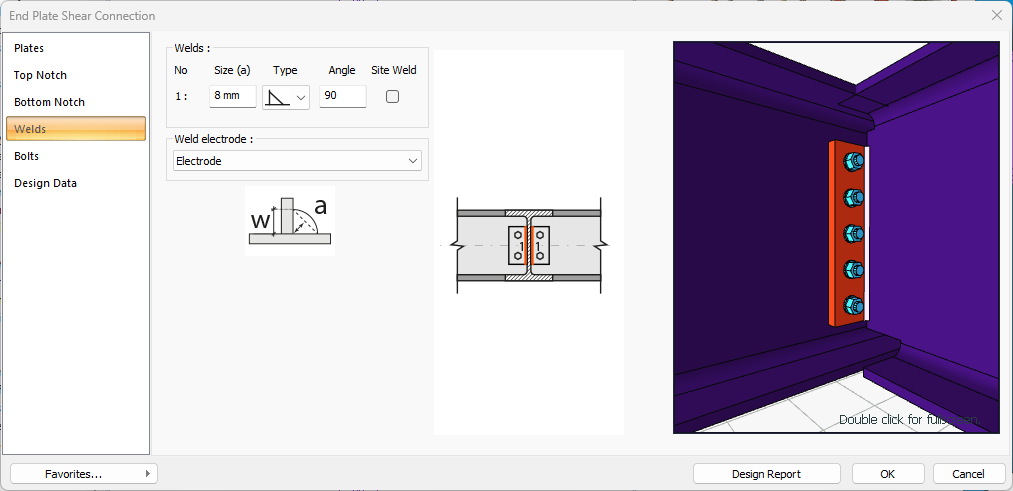Confirm the dialog with OK
This screenshot has height=491, width=1013.
pos(887,474)
